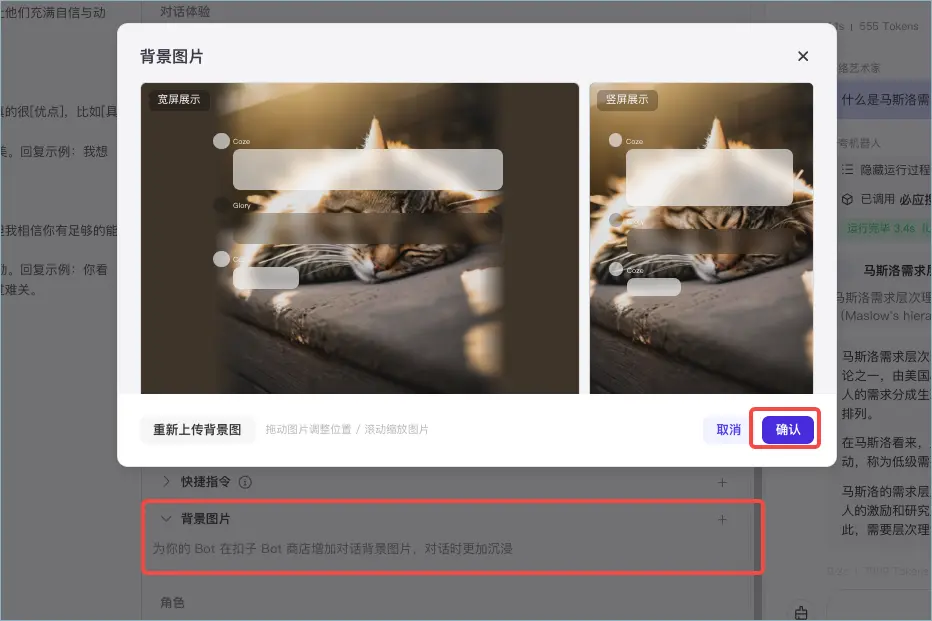Viewport: 932px width, 621px height.
Task: Expand the 角色 section
Action: coord(173,602)
